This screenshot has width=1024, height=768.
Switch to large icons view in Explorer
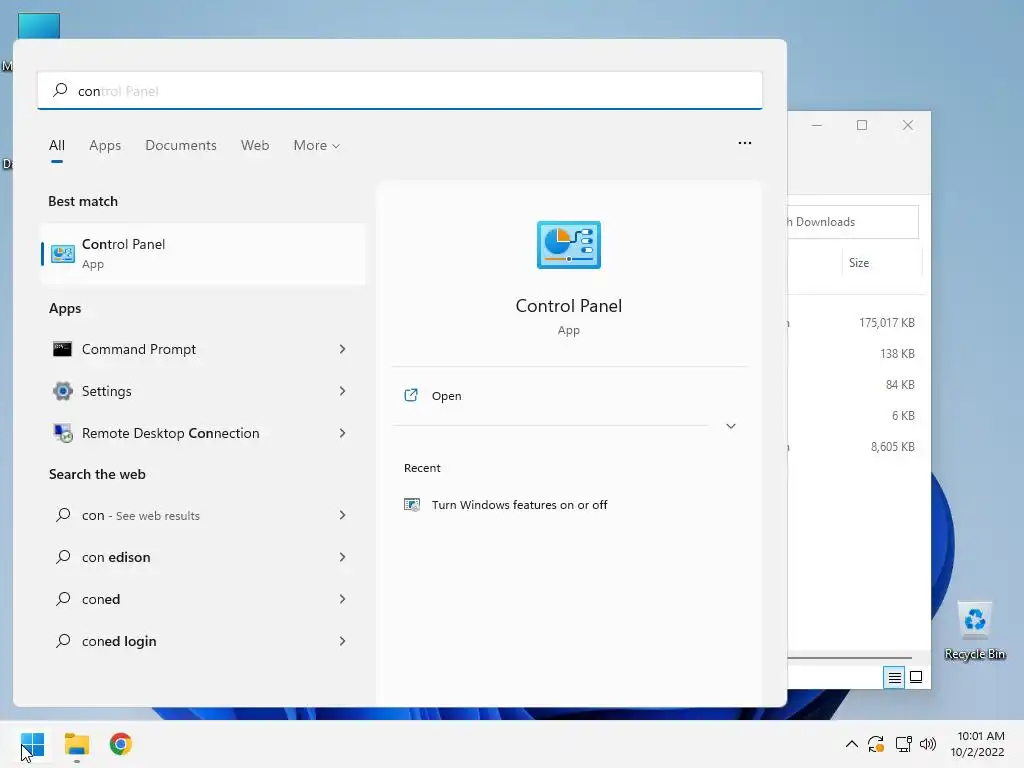[x=916, y=677]
